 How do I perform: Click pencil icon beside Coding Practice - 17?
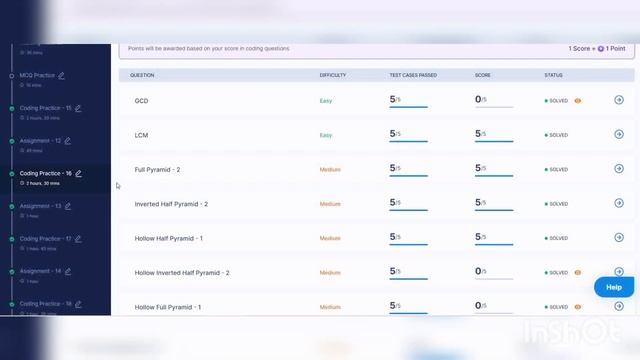pyautogui.click(x=78, y=239)
